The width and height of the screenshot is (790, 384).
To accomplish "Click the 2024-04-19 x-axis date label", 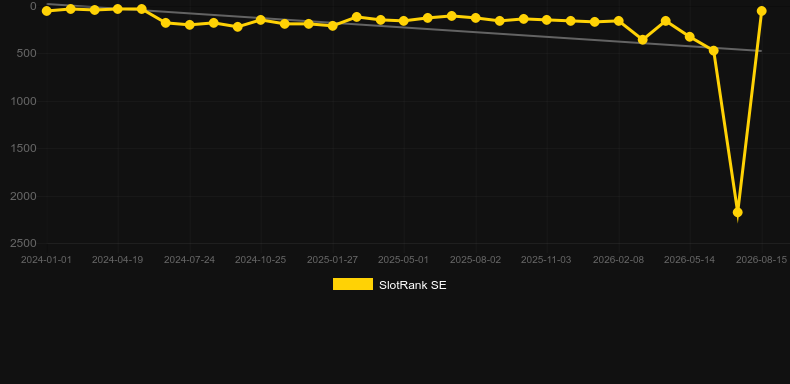I will point(117,260).
